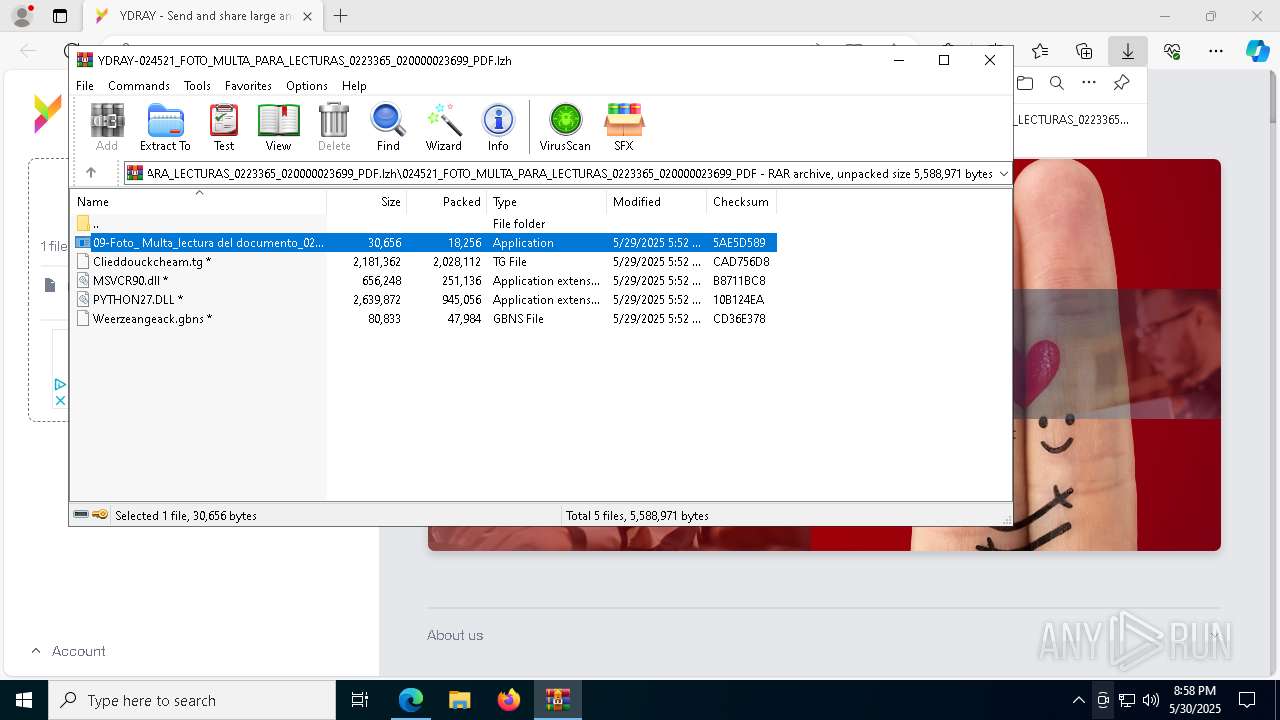Click the SFX toolbar icon

(624, 127)
